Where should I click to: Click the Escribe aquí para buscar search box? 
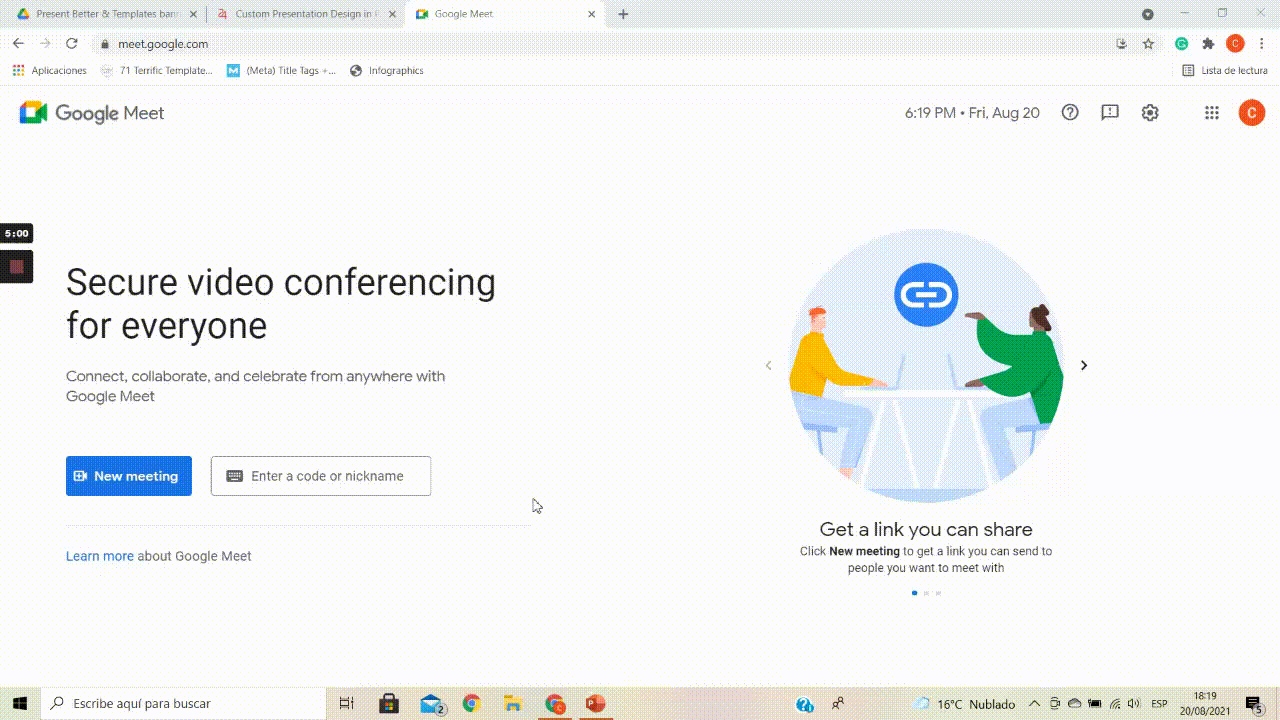(183, 704)
